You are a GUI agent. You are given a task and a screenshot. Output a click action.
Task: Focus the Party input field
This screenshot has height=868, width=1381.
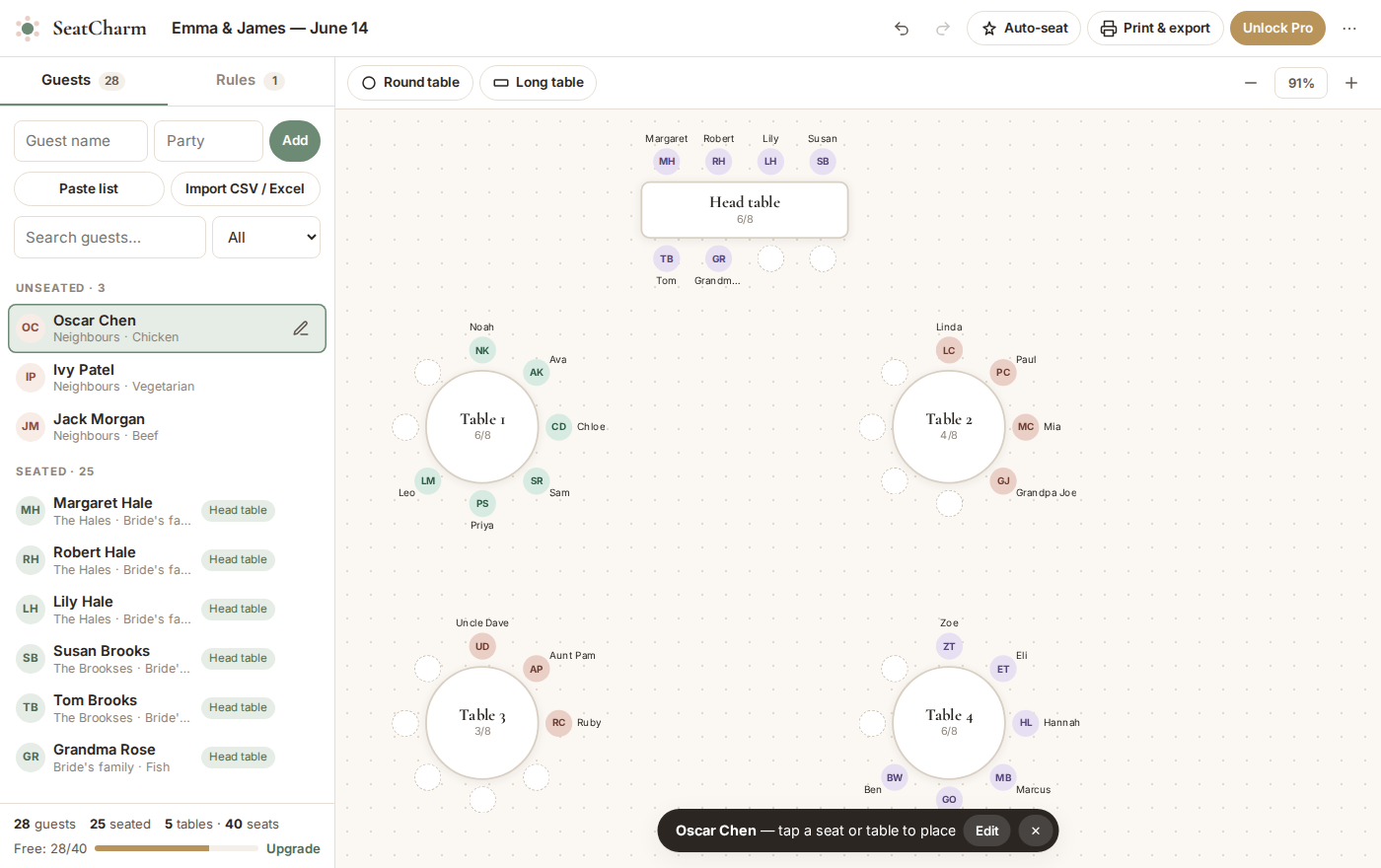tap(208, 141)
